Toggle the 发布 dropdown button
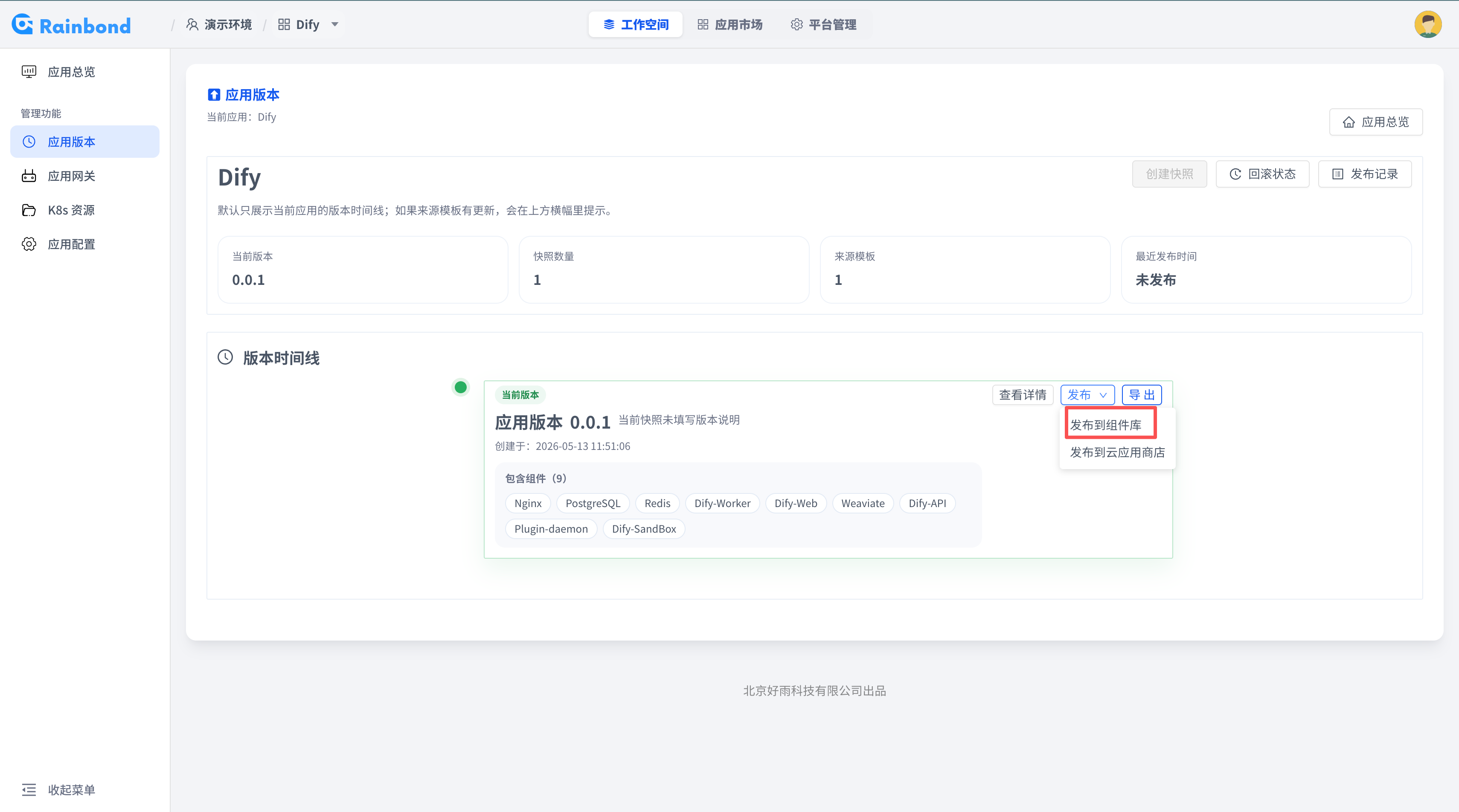The height and width of the screenshot is (812, 1459). (x=1087, y=394)
